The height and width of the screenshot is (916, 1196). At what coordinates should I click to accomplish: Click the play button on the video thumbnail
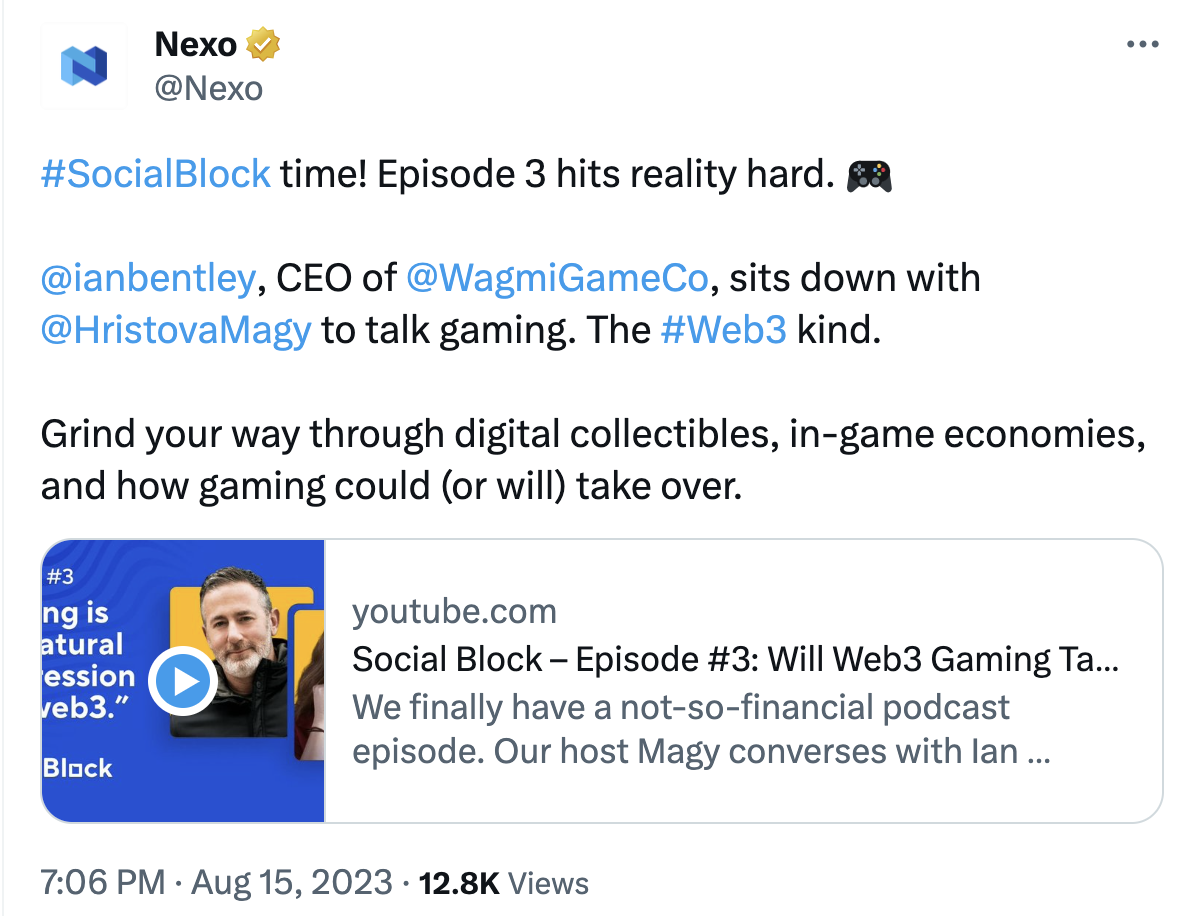tap(183, 681)
